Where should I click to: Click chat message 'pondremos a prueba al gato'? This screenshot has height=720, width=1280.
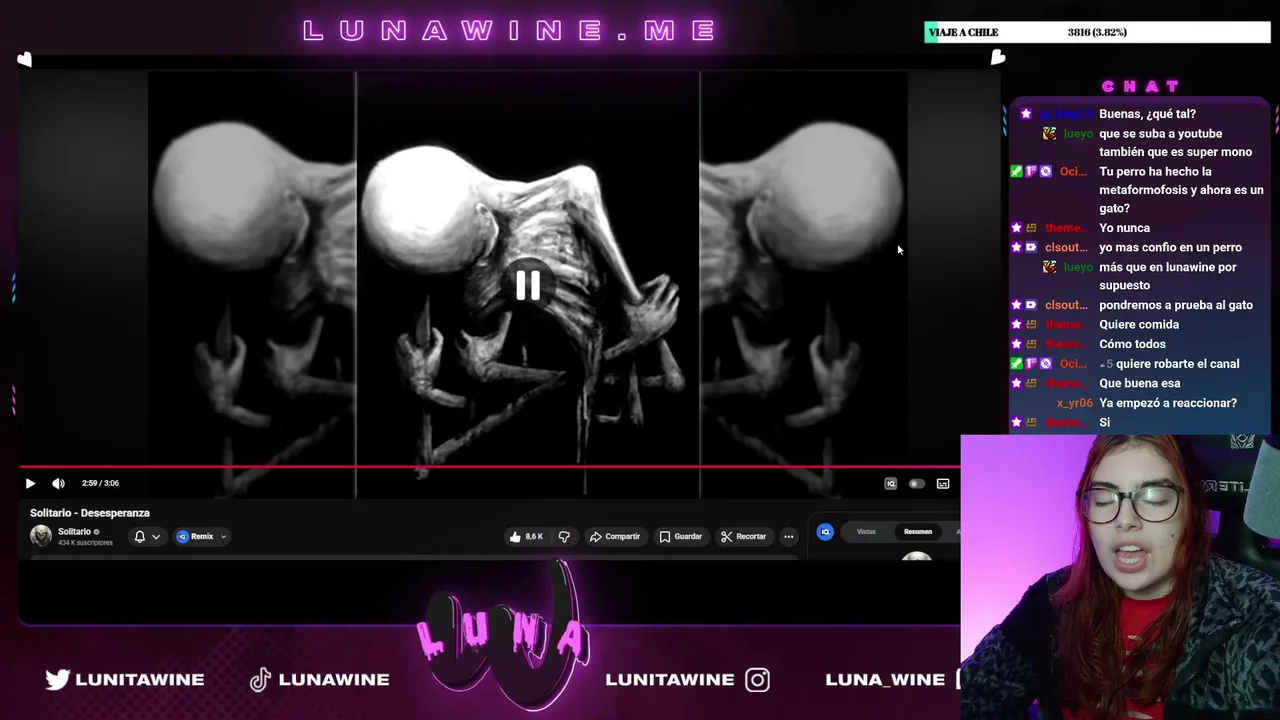1176,305
